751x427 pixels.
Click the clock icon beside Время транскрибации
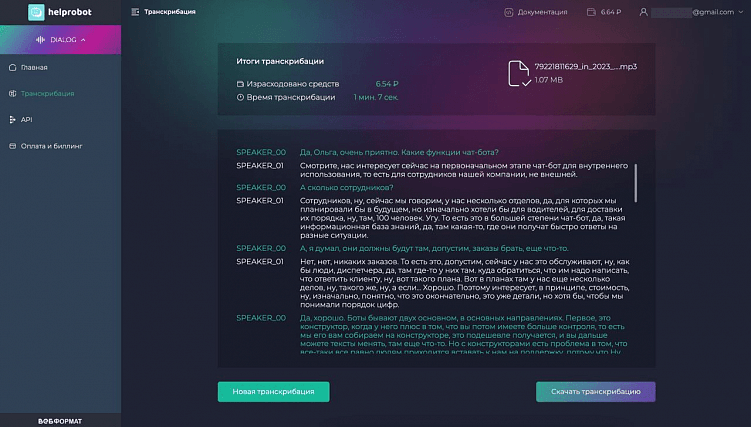pos(240,97)
